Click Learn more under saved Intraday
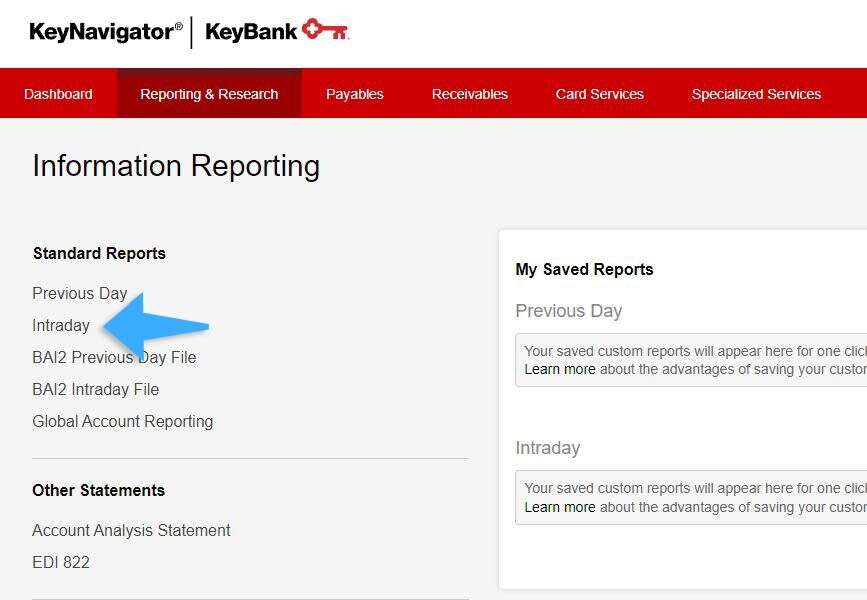 [559, 507]
